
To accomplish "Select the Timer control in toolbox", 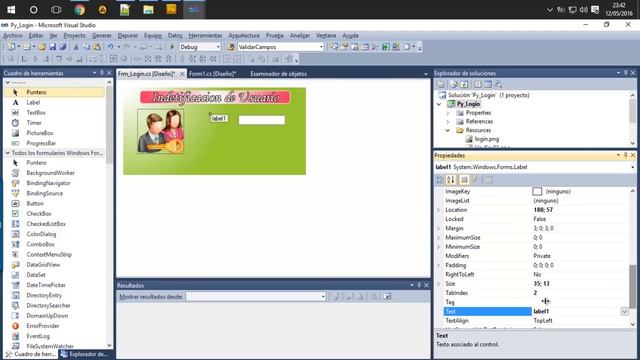I will click(x=34, y=123).
